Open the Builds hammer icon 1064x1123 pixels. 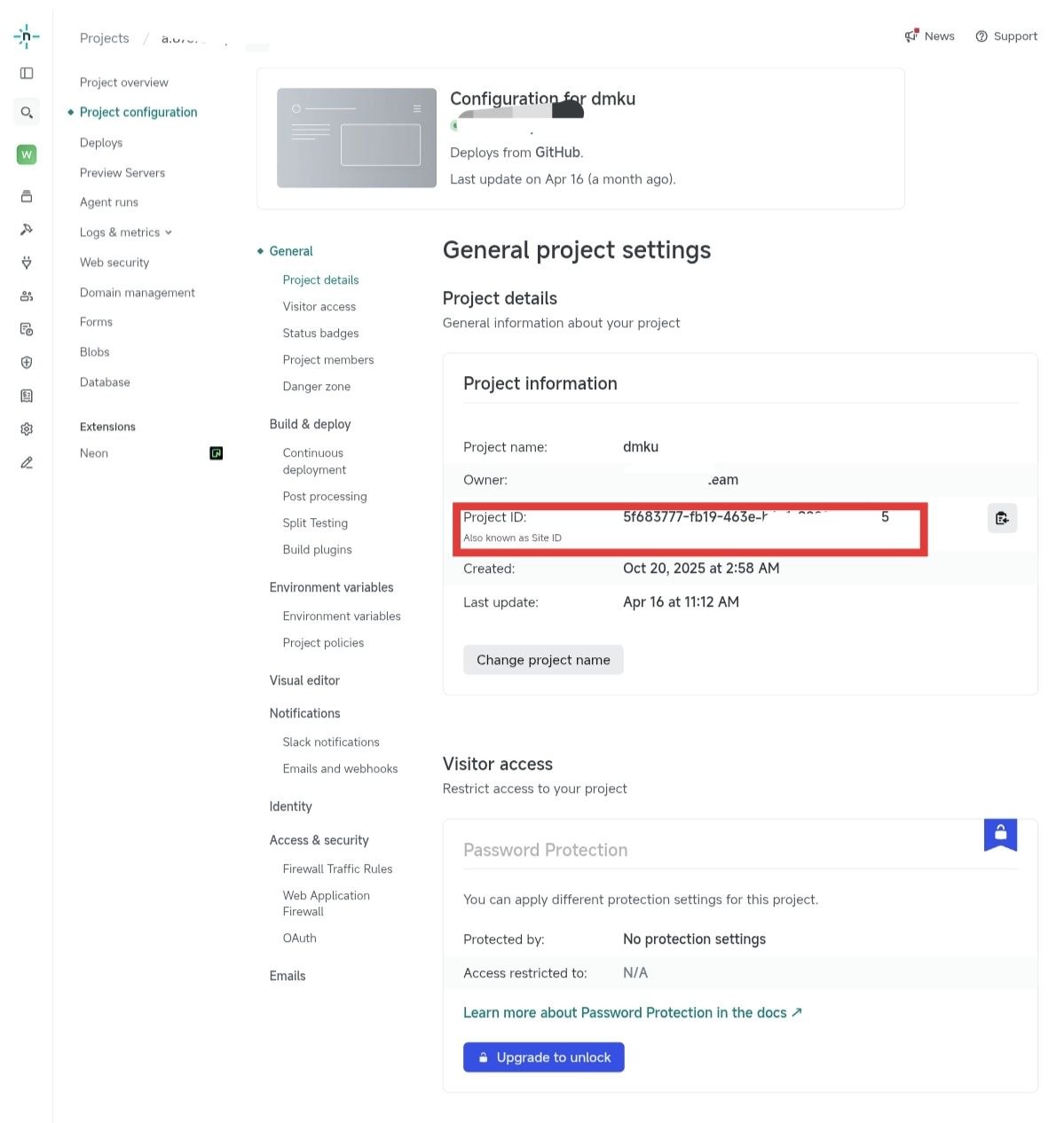pos(27,230)
